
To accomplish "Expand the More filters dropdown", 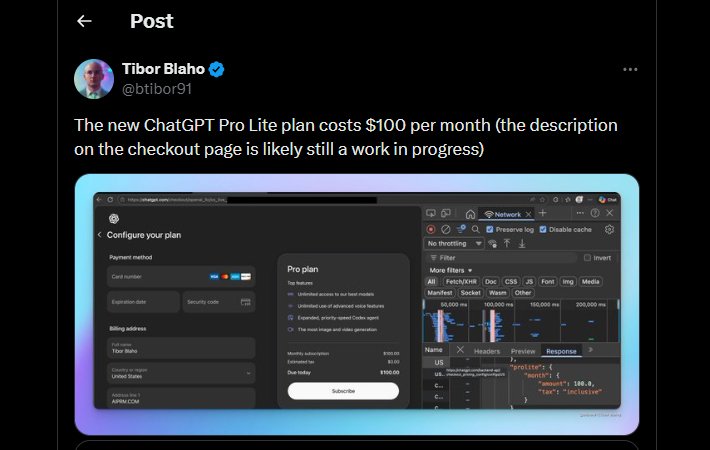I will coord(451,270).
